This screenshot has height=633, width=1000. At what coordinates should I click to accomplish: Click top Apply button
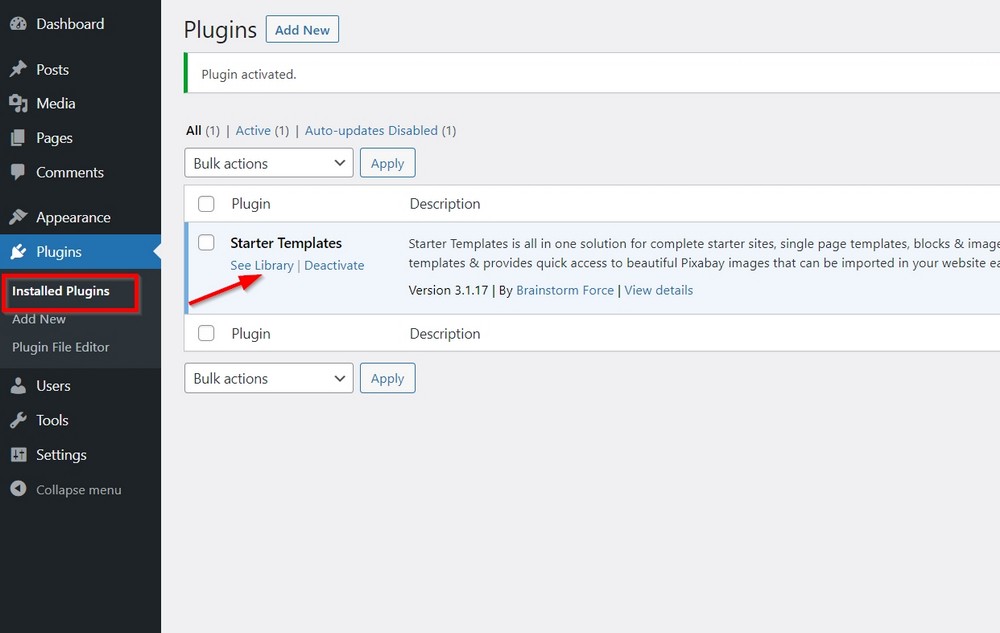(x=387, y=163)
